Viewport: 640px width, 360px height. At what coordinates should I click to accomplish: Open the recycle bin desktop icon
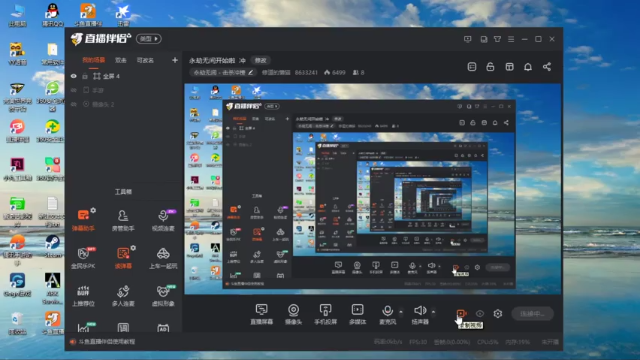(17, 323)
